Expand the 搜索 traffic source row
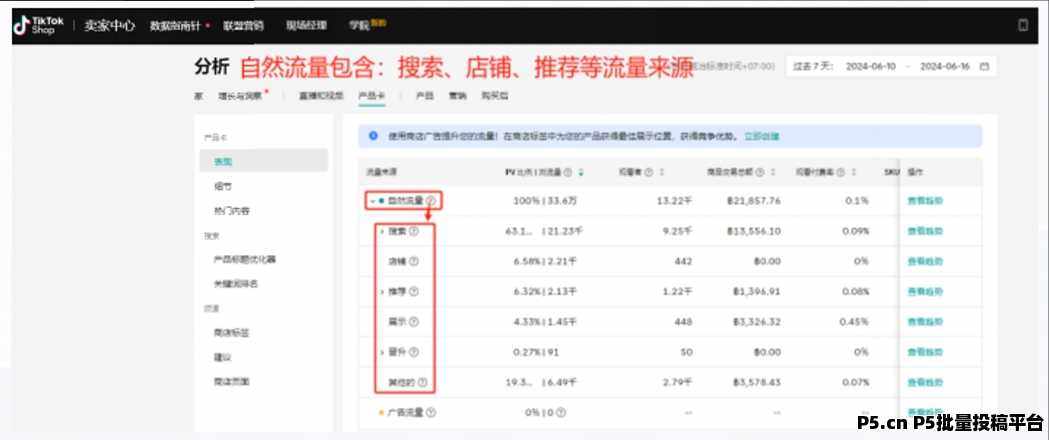Screen dimensions: 1049x440 tap(382, 231)
